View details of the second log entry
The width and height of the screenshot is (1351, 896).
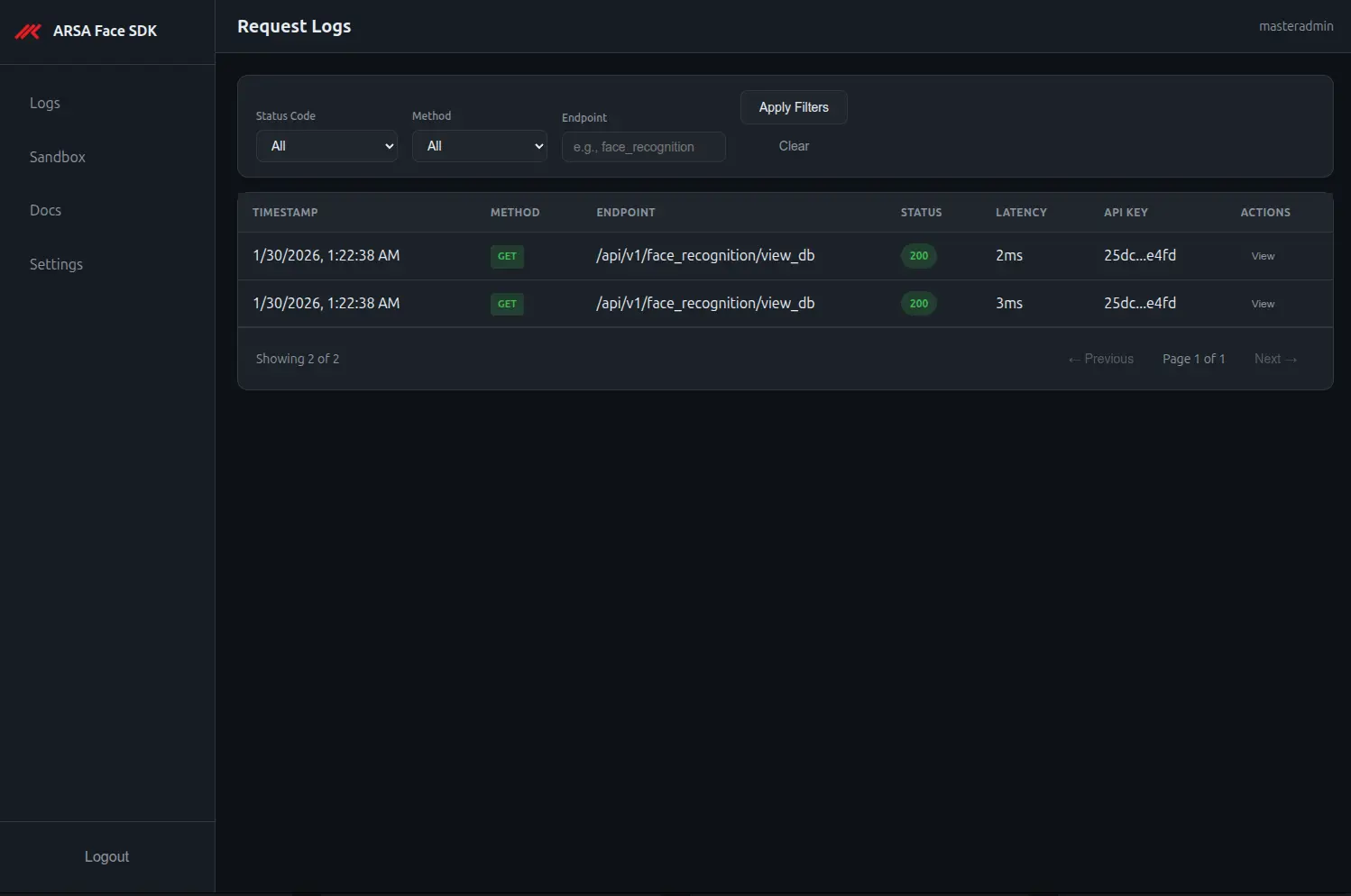click(1262, 304)
